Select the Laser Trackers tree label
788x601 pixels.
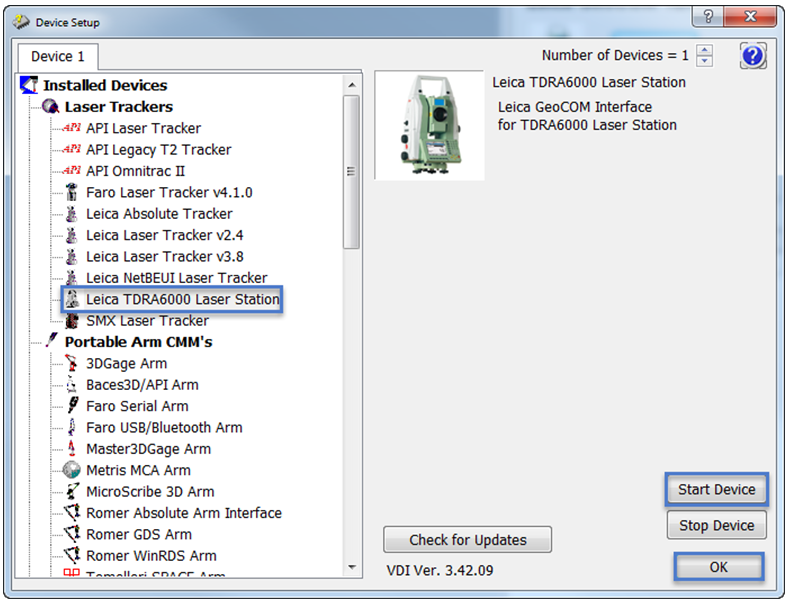point(119,107)
